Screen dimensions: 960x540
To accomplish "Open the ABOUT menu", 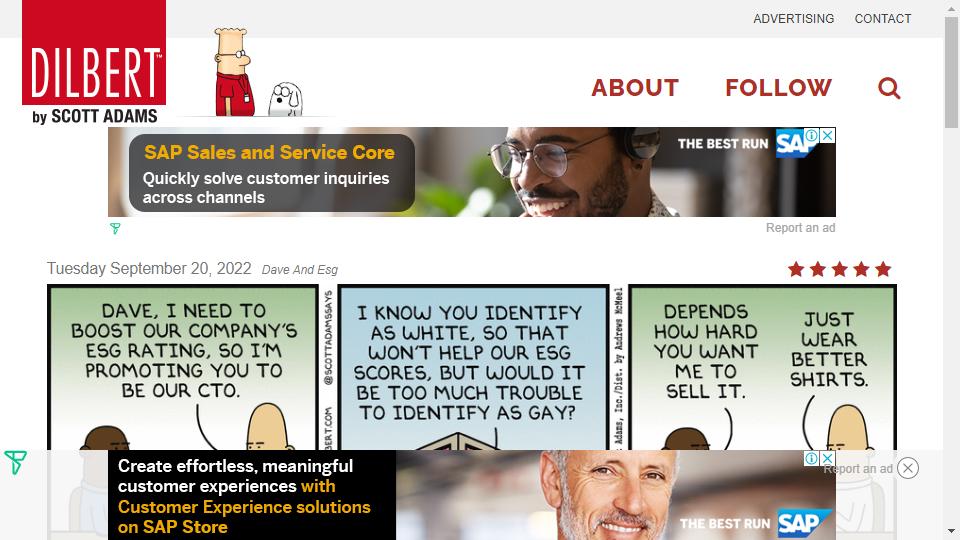I will (635, 88).
